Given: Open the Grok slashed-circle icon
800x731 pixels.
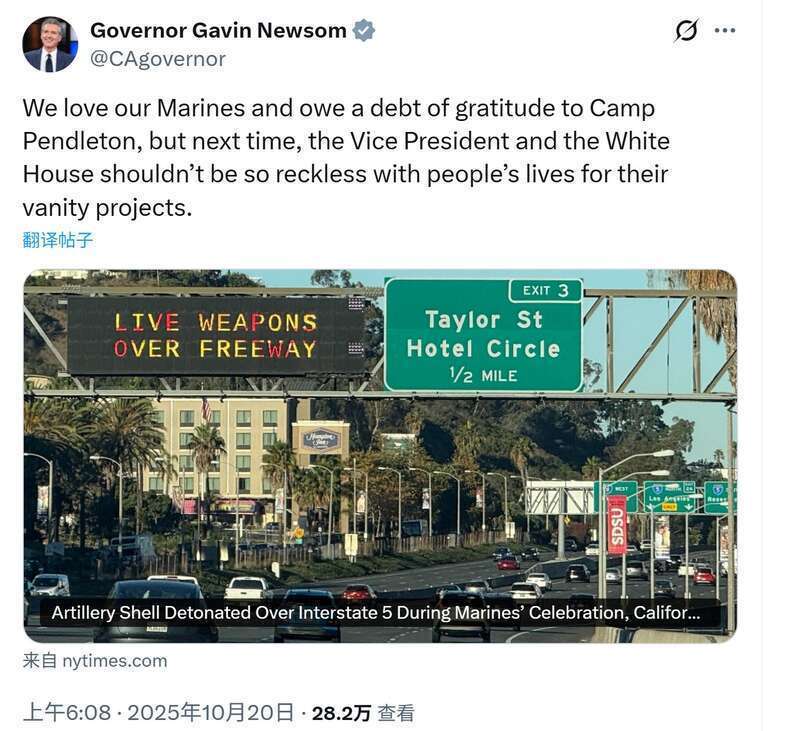Looking at the screenshot, I should 686,31.
